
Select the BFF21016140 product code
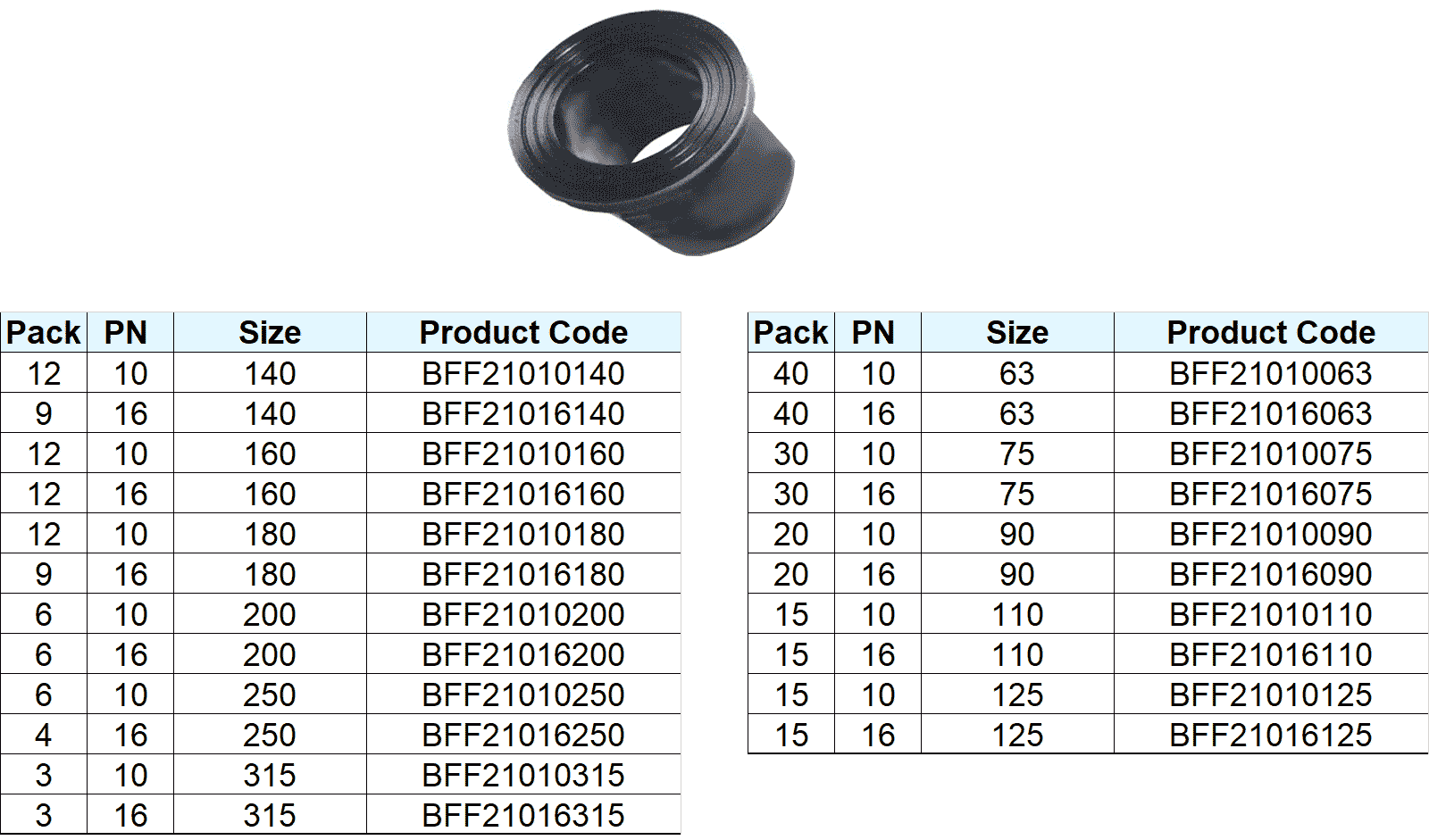click(x=523, y=413)
